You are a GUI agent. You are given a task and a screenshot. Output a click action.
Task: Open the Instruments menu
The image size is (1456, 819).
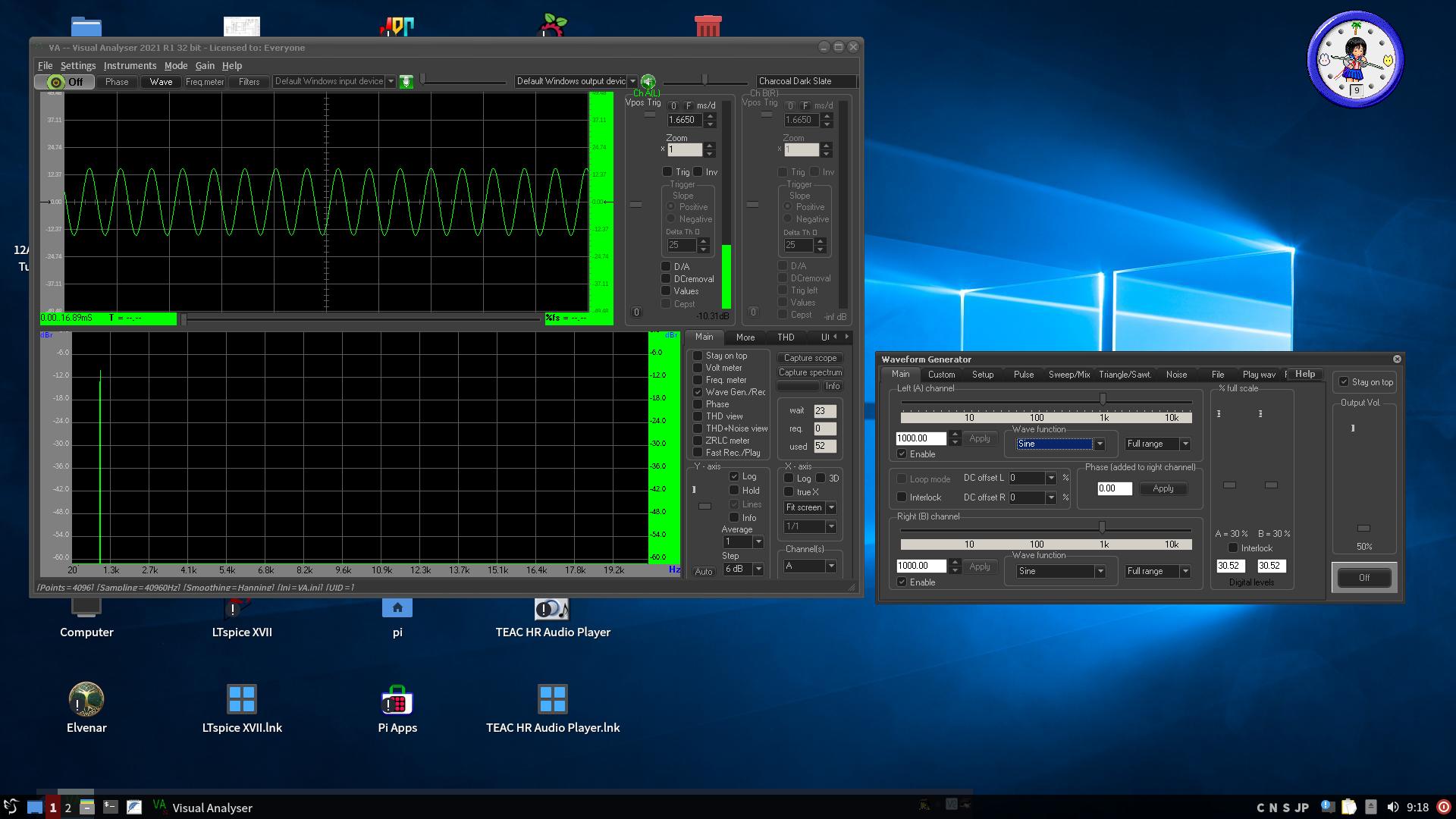point(130,66)
